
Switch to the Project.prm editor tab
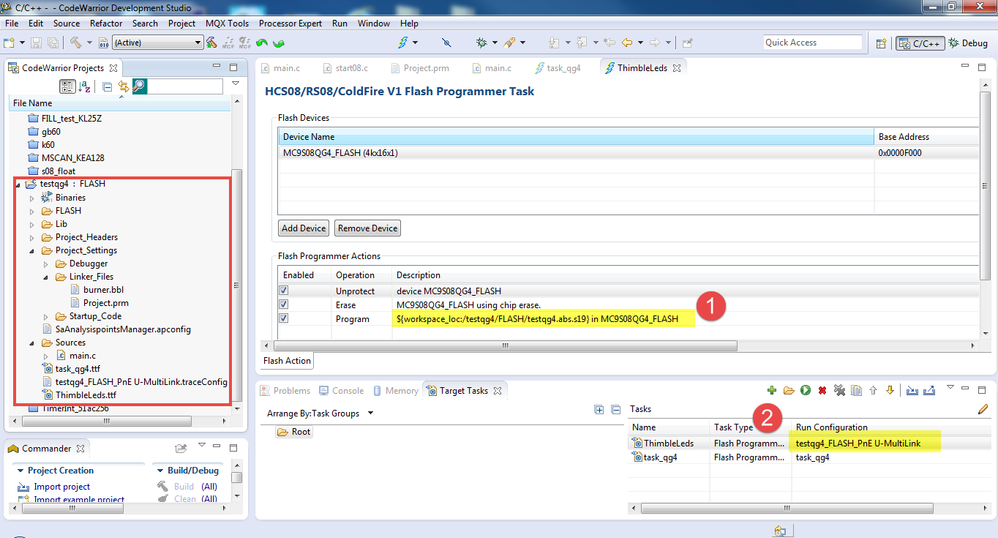coord(419,68)
